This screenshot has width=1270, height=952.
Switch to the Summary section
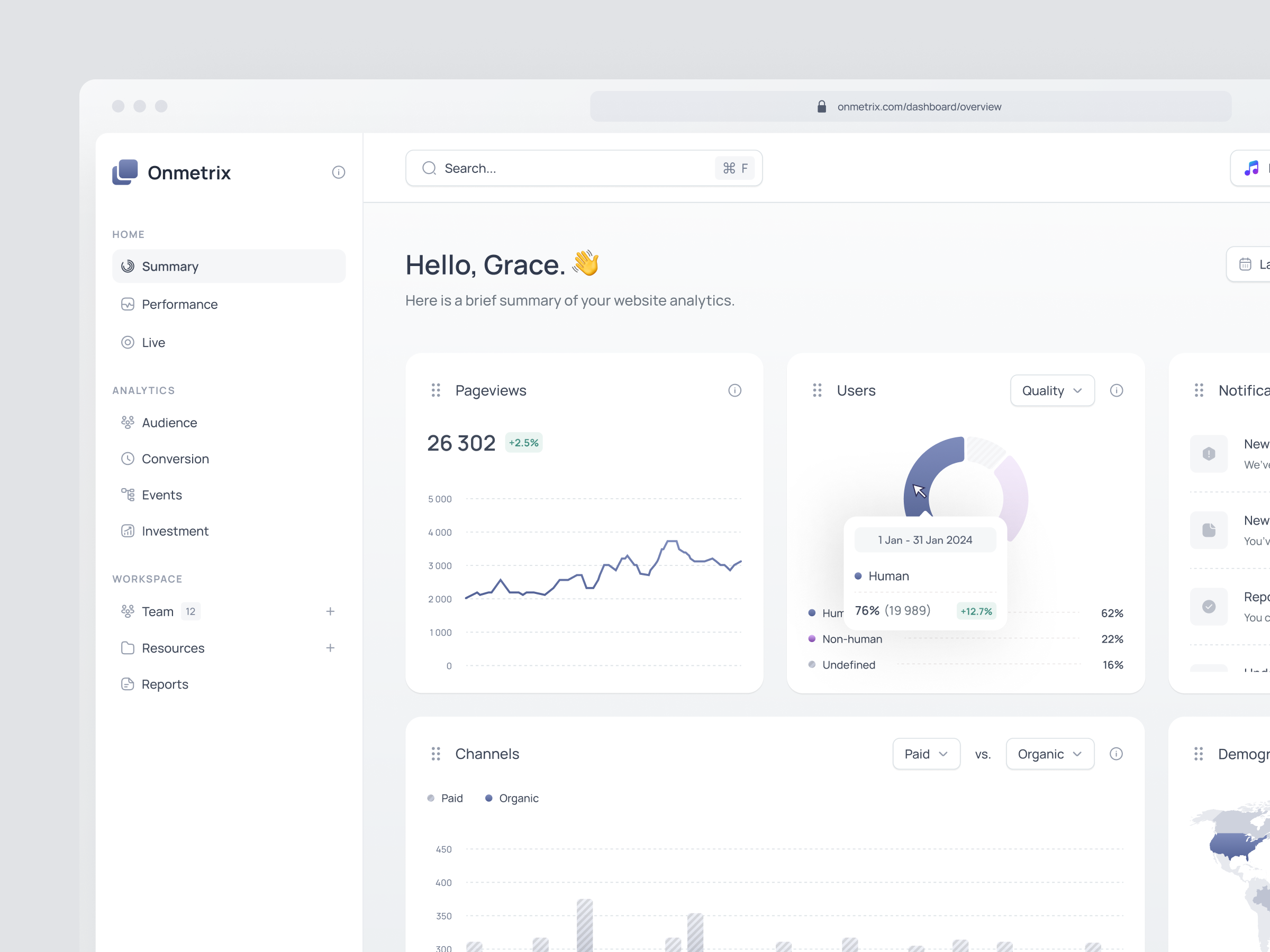[170, 266]
